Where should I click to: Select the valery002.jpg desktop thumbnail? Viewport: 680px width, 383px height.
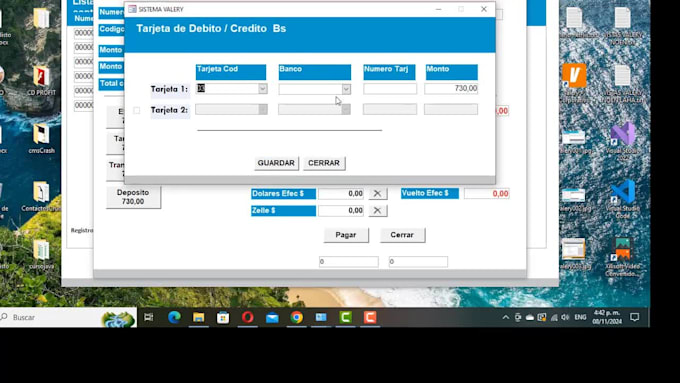click(574, 200)
